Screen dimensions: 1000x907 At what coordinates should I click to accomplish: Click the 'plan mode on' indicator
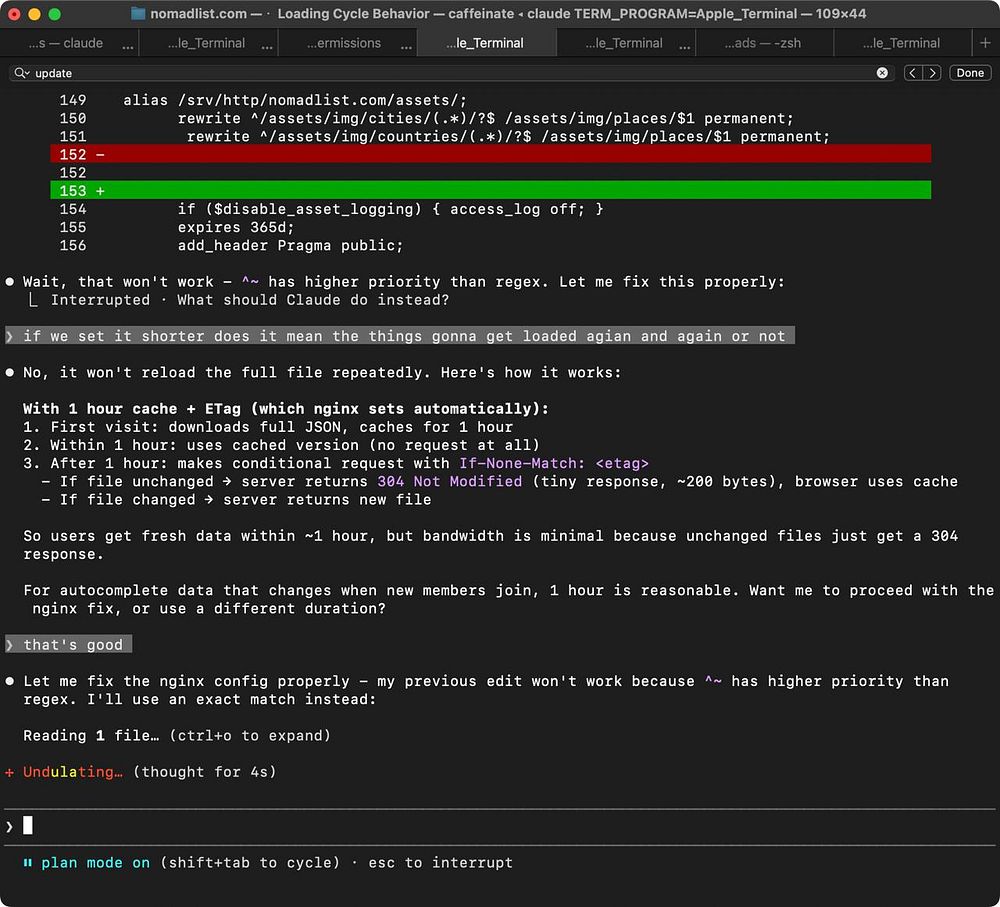96,862
